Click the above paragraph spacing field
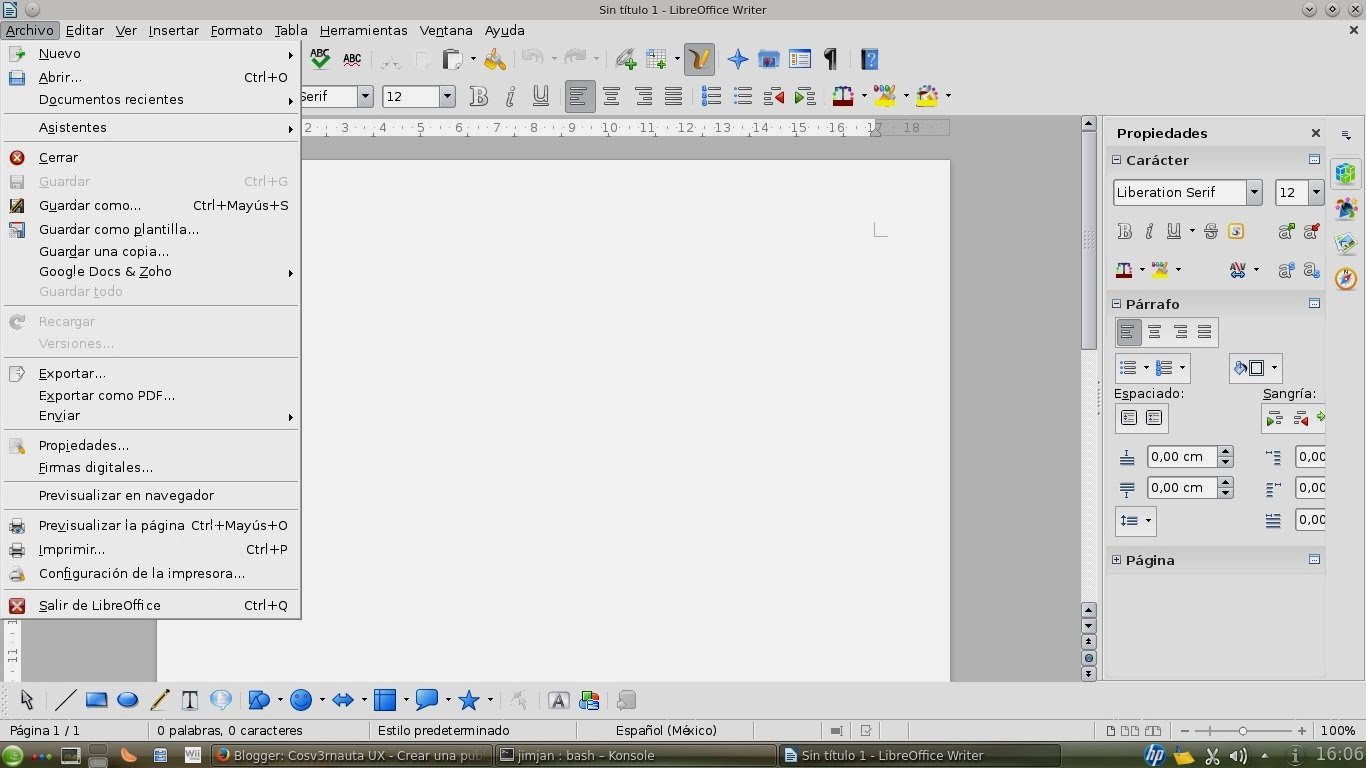Image resolution: width=1366 pixels, height=768 pixels. pyautogui.click(x=1182, y=456)
